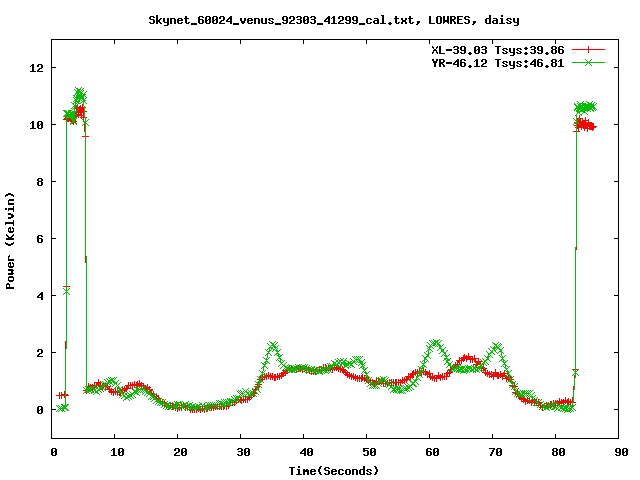Click the x-axis tick label 50
The image size is (640, 480).
[369, 452]
